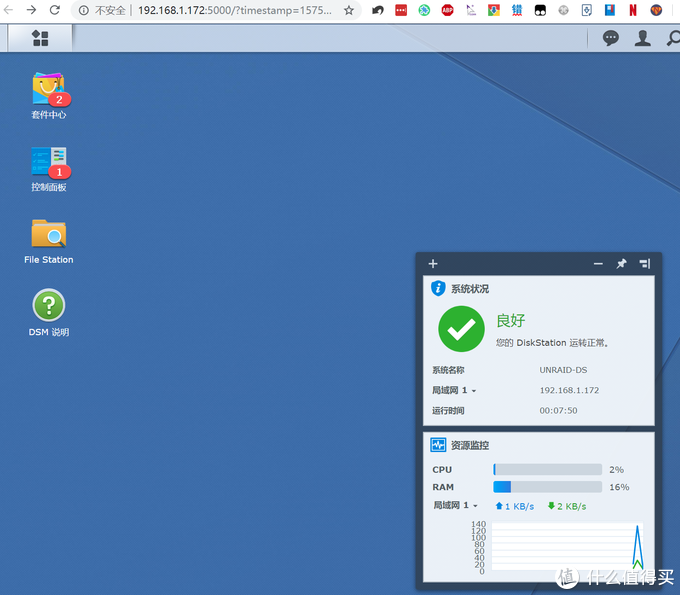Click the ABP adblock extension icon
Image resolution: width=680 pixels, height=595 pixels.
[447, 10]
